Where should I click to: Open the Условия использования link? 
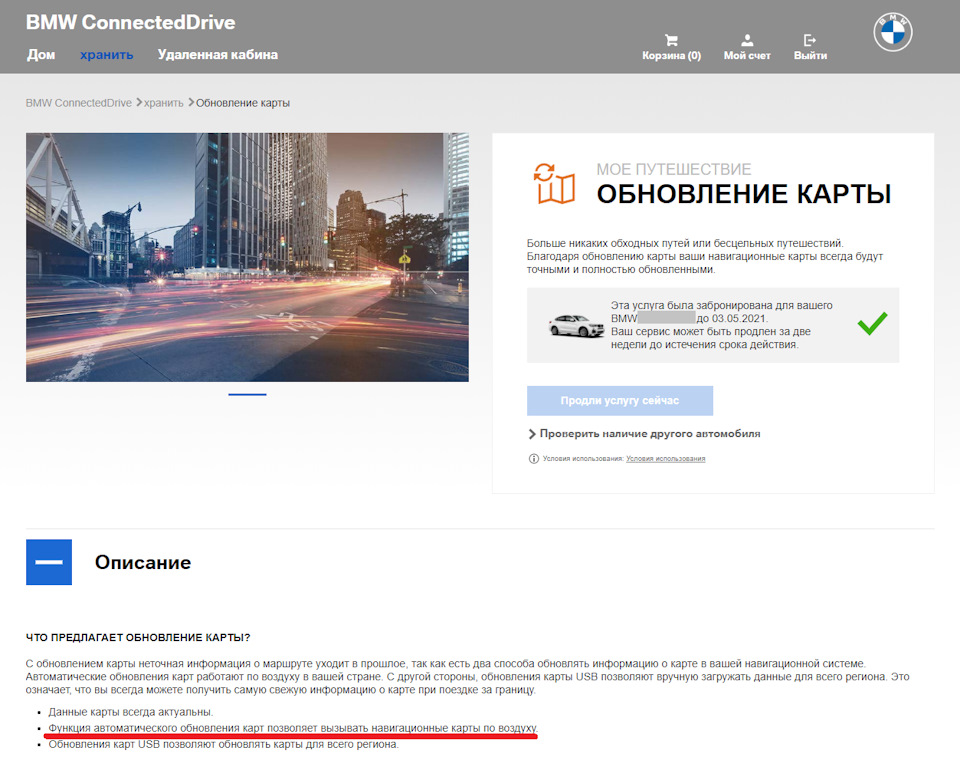(666, 459)
